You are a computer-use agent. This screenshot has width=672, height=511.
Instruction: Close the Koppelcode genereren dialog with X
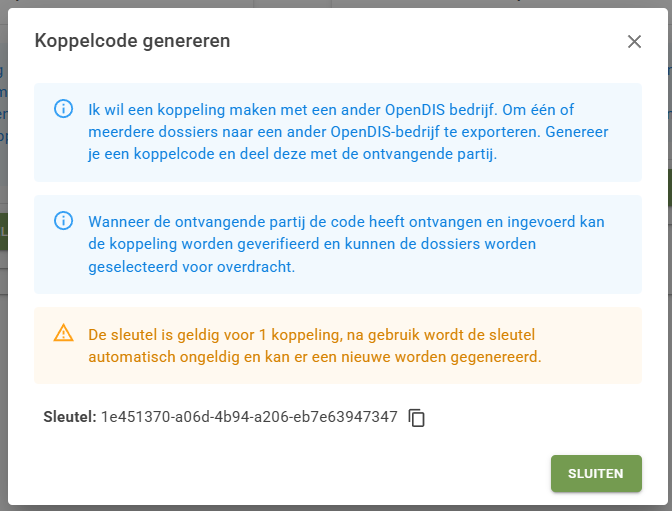pos(634,42)
